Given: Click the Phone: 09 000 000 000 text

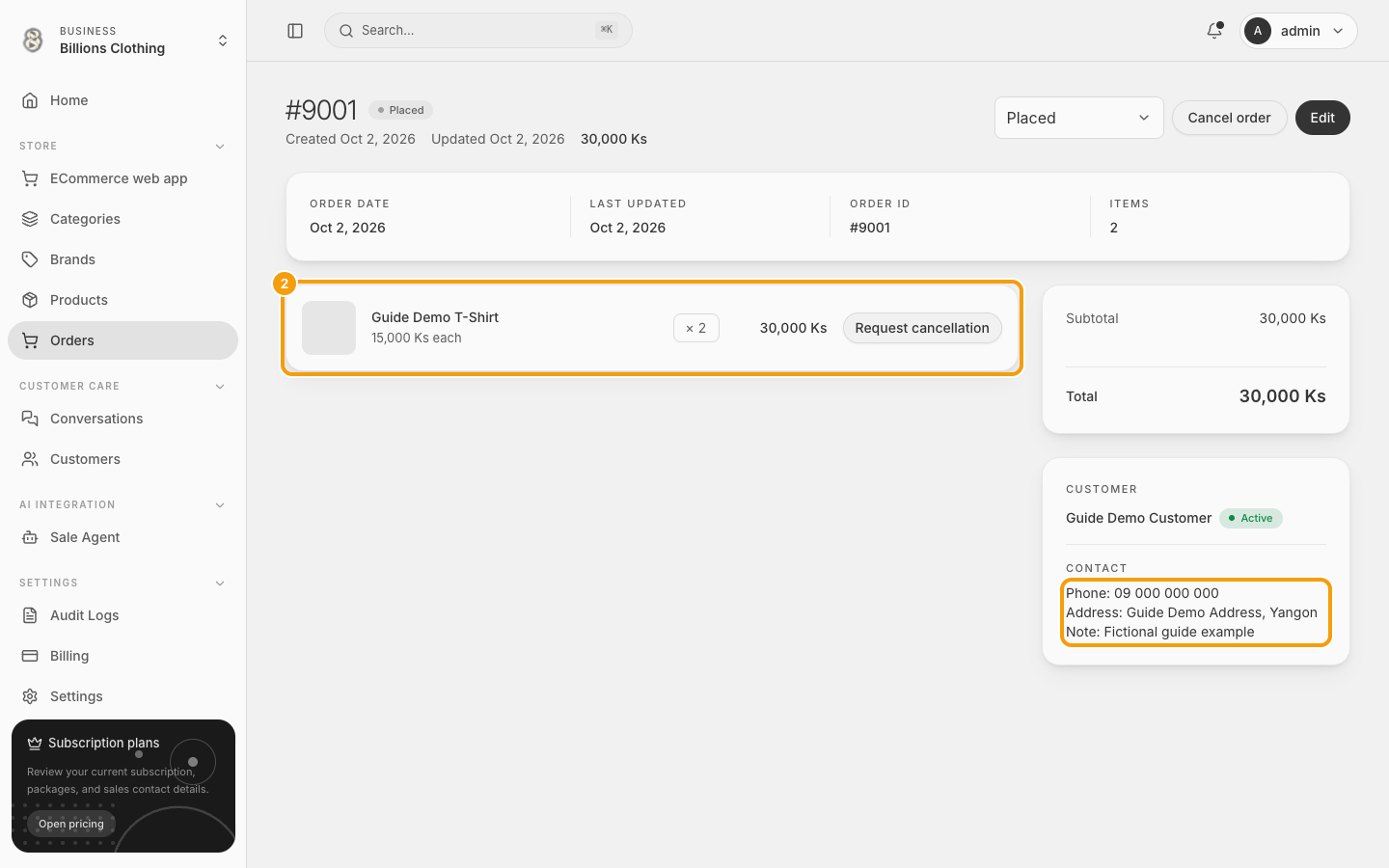Looking at the screenshot, I should pos(1142,593).
